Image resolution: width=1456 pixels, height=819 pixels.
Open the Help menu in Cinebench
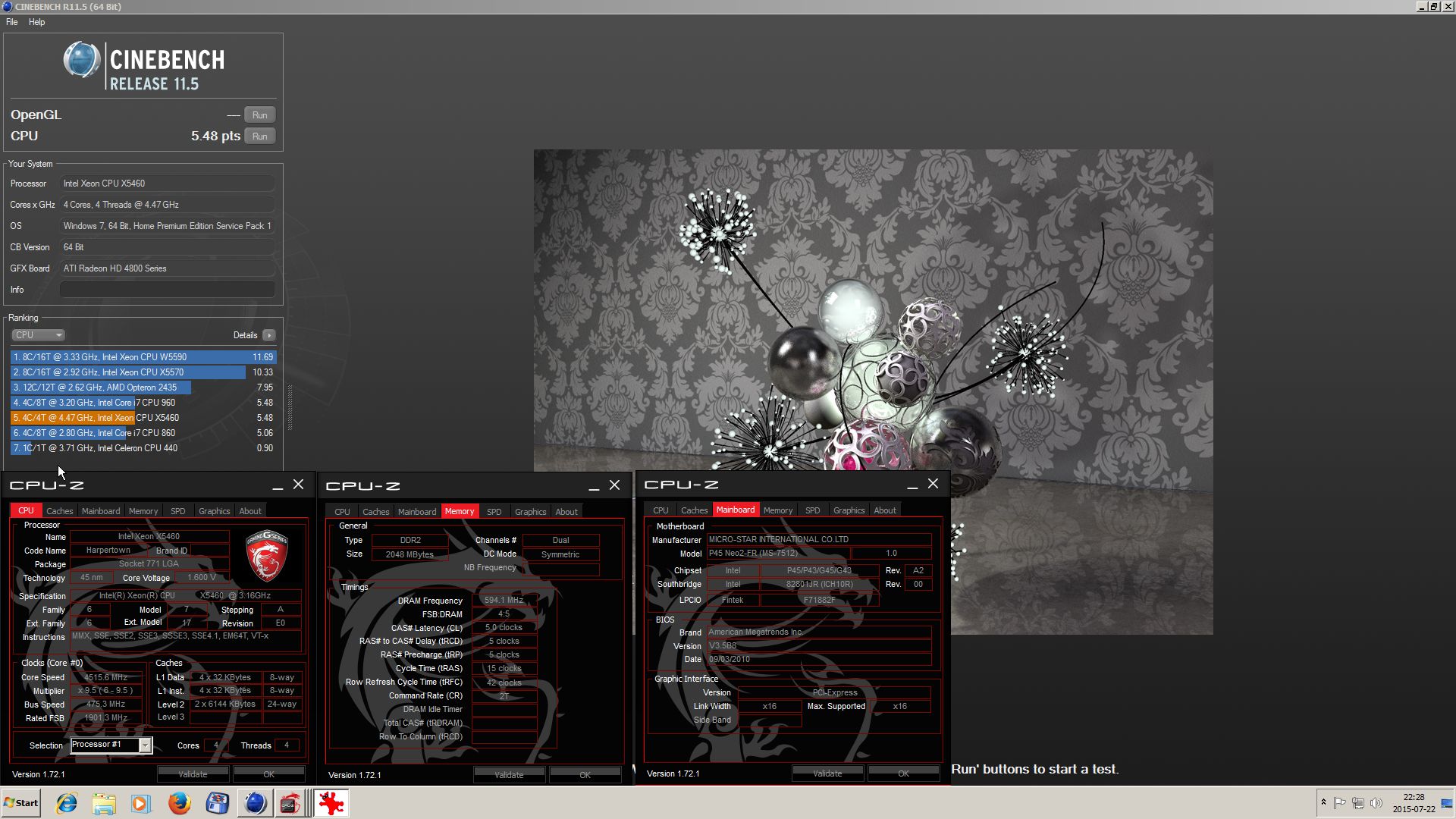36,22
